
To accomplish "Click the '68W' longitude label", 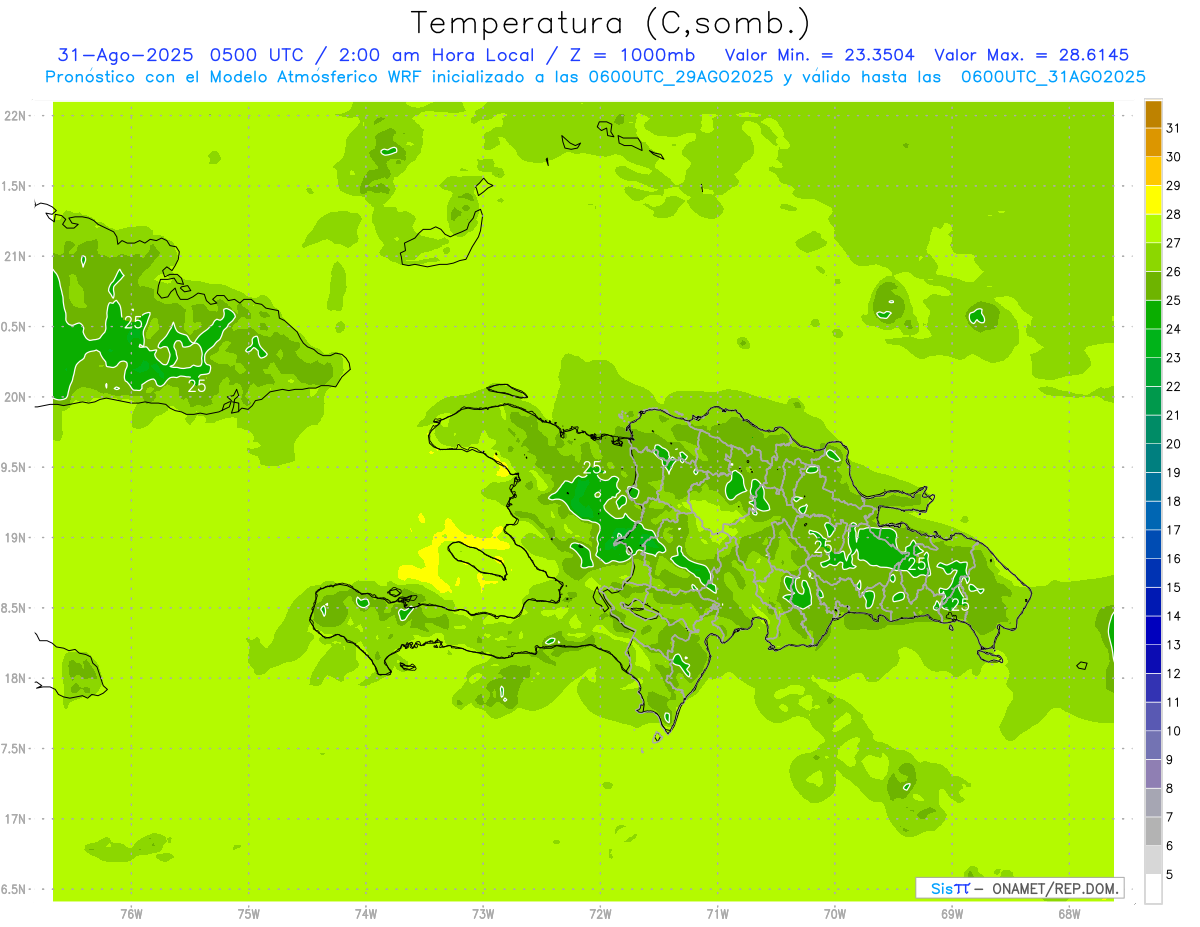I will click(x=1069, y=914).
